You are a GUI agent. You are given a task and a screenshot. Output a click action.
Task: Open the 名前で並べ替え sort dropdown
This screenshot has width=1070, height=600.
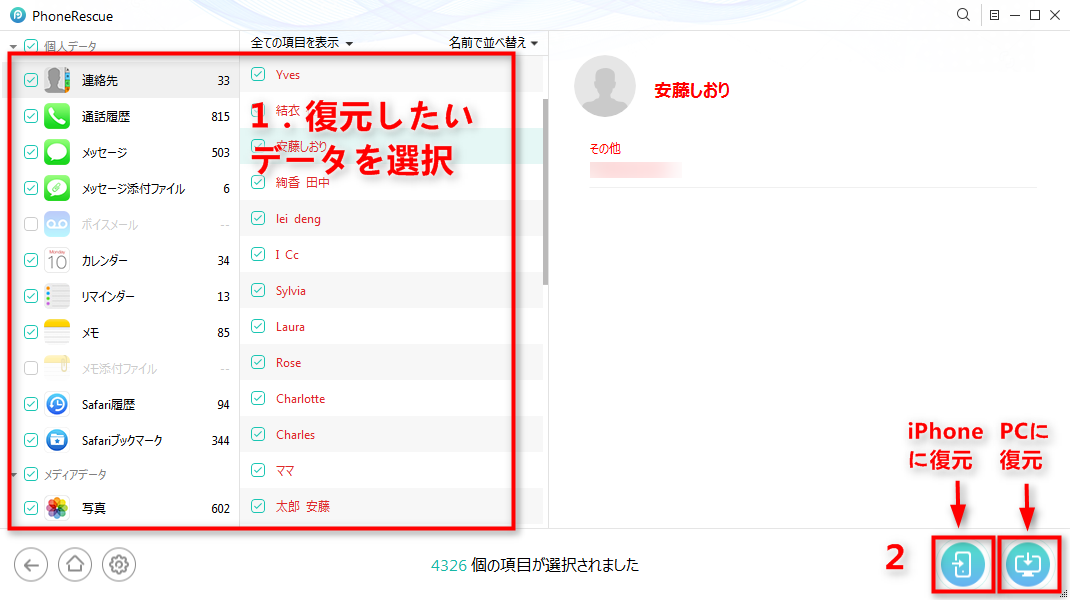coord(493,43)
